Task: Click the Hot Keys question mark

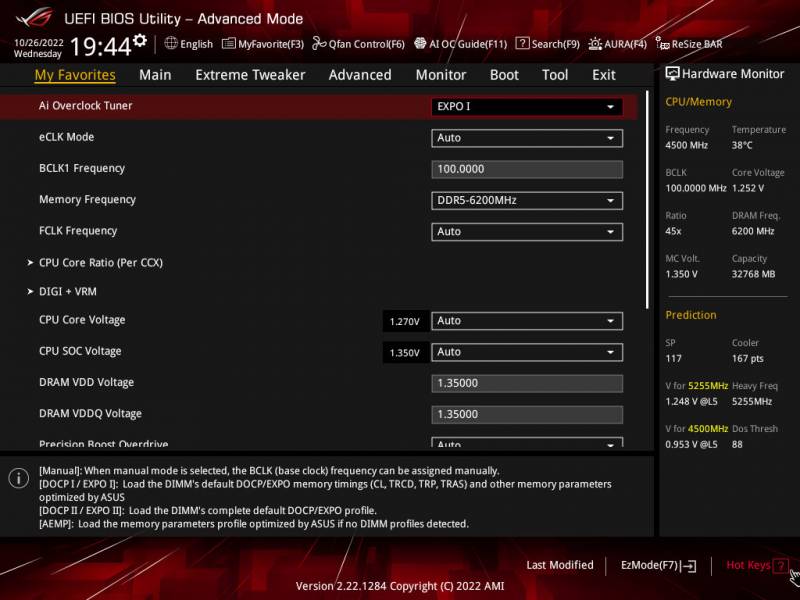Action: (780, 565)
